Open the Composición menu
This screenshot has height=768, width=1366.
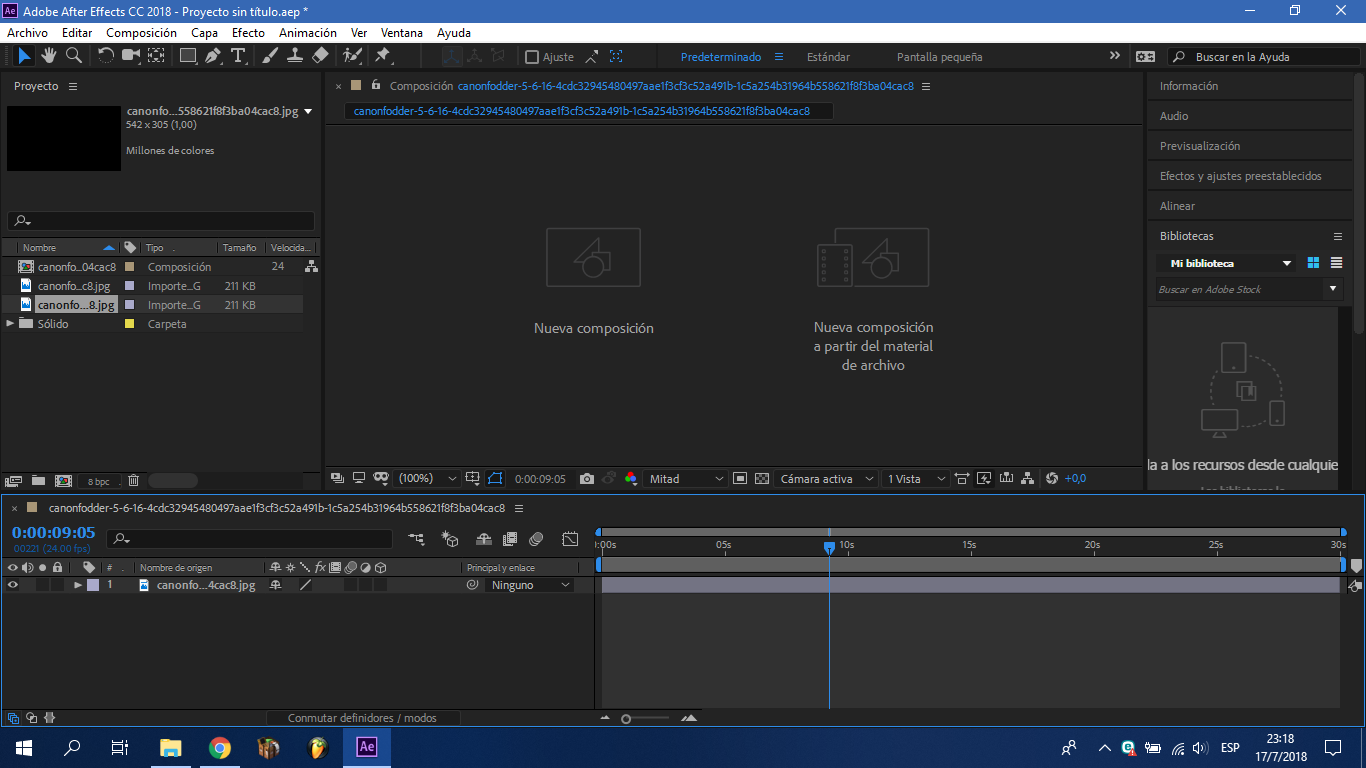[141, 33]
